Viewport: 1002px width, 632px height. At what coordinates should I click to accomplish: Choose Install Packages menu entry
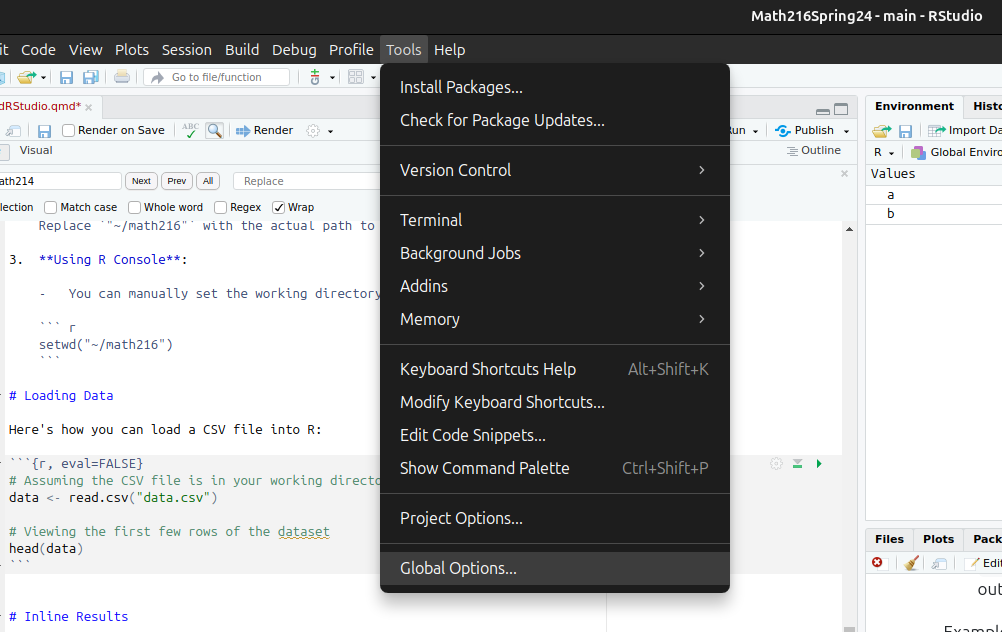tap(461, 87)
